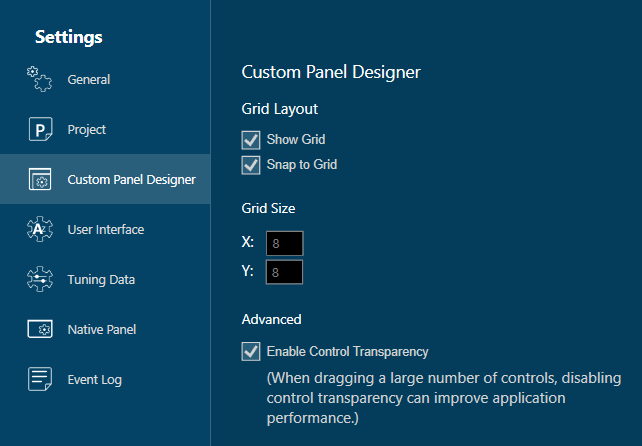Click the Grid Size Y input field
Image resolution: width=642 pixels, height=446 pixels.
click(285, 272)
